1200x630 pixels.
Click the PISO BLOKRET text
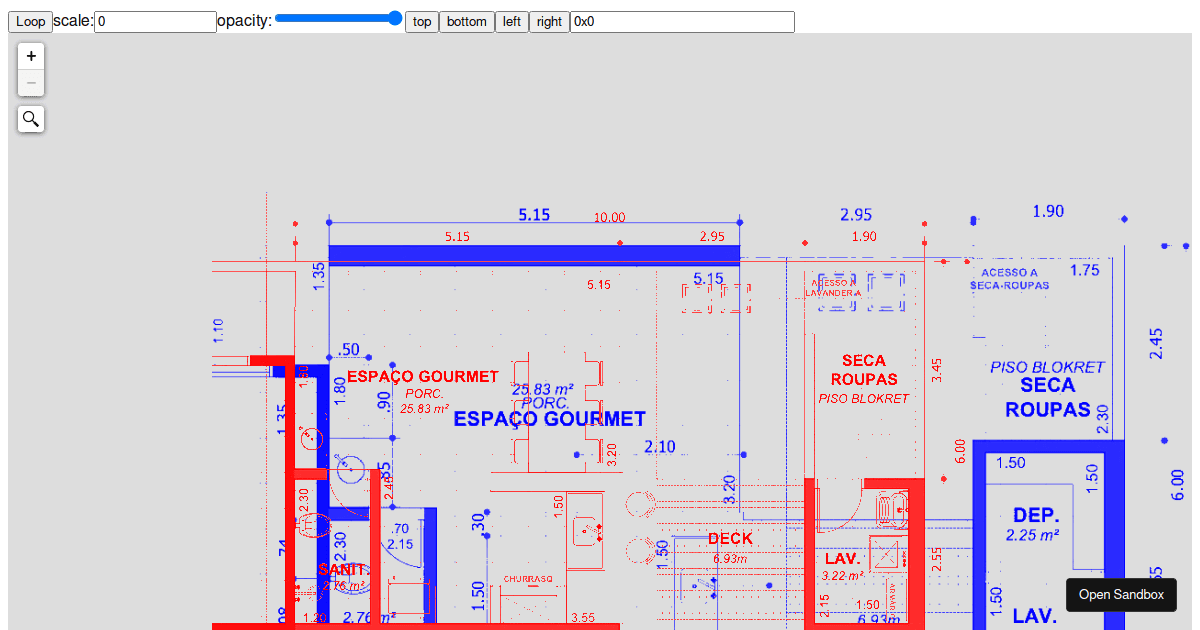[x=1047, y=366]
